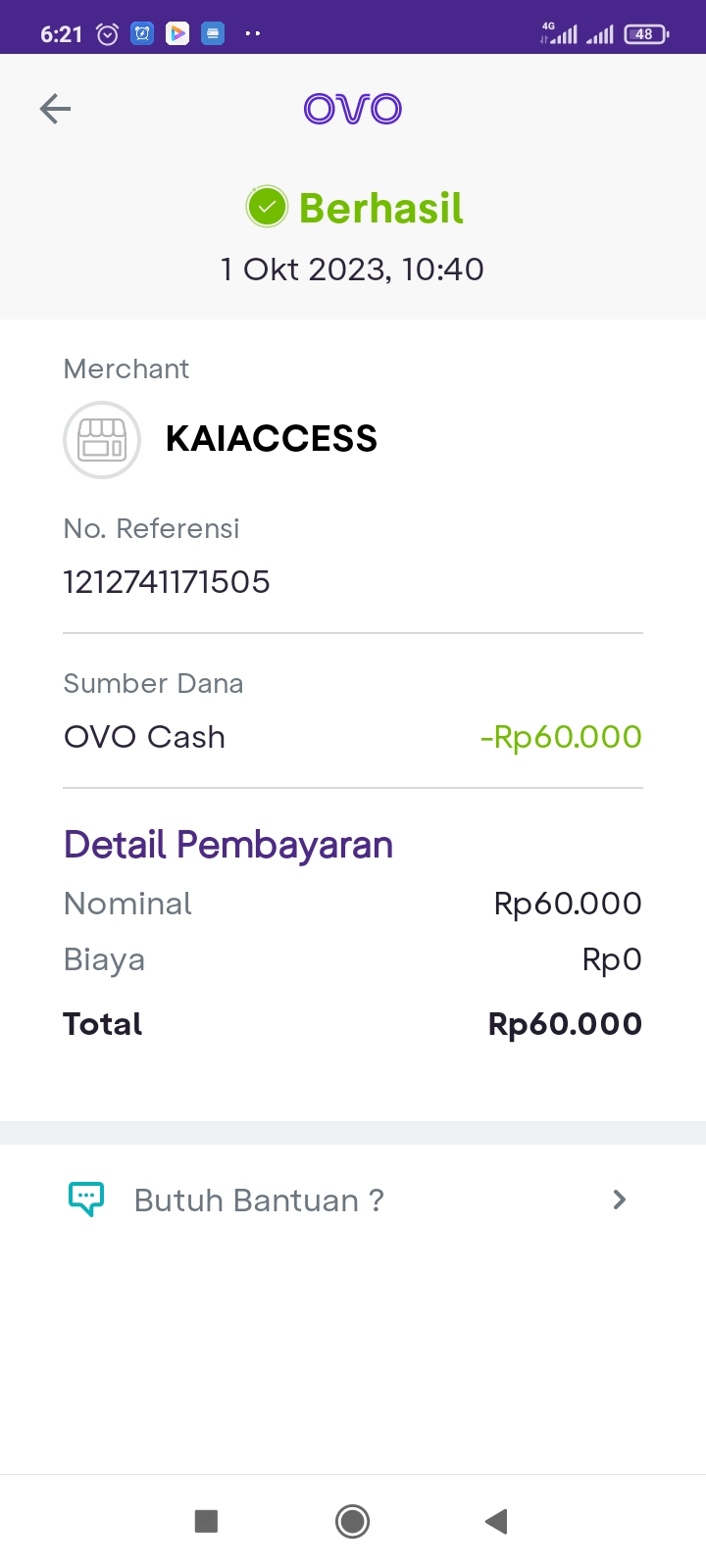Tap the alarm clock status bar icon
Viewport: 706px width, 1568px height.
[107, 34]
